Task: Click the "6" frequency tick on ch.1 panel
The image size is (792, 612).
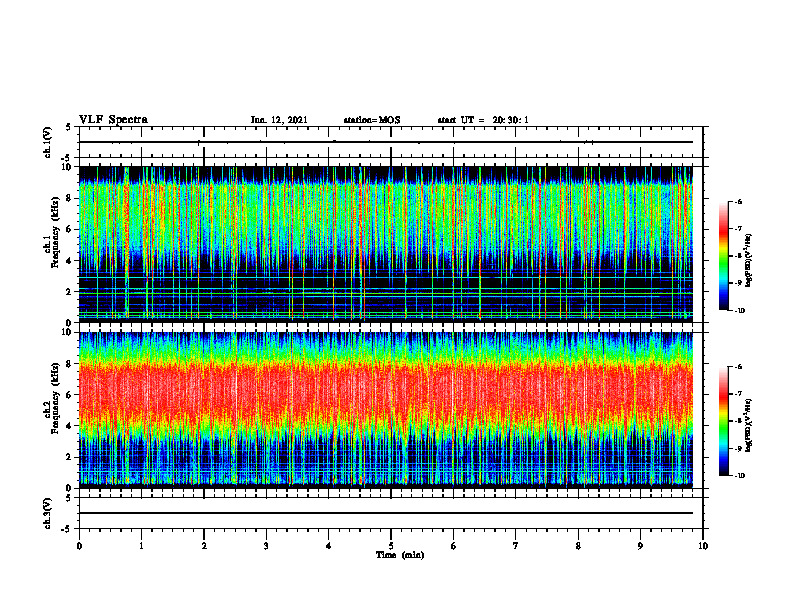Action: click(70, 229)
